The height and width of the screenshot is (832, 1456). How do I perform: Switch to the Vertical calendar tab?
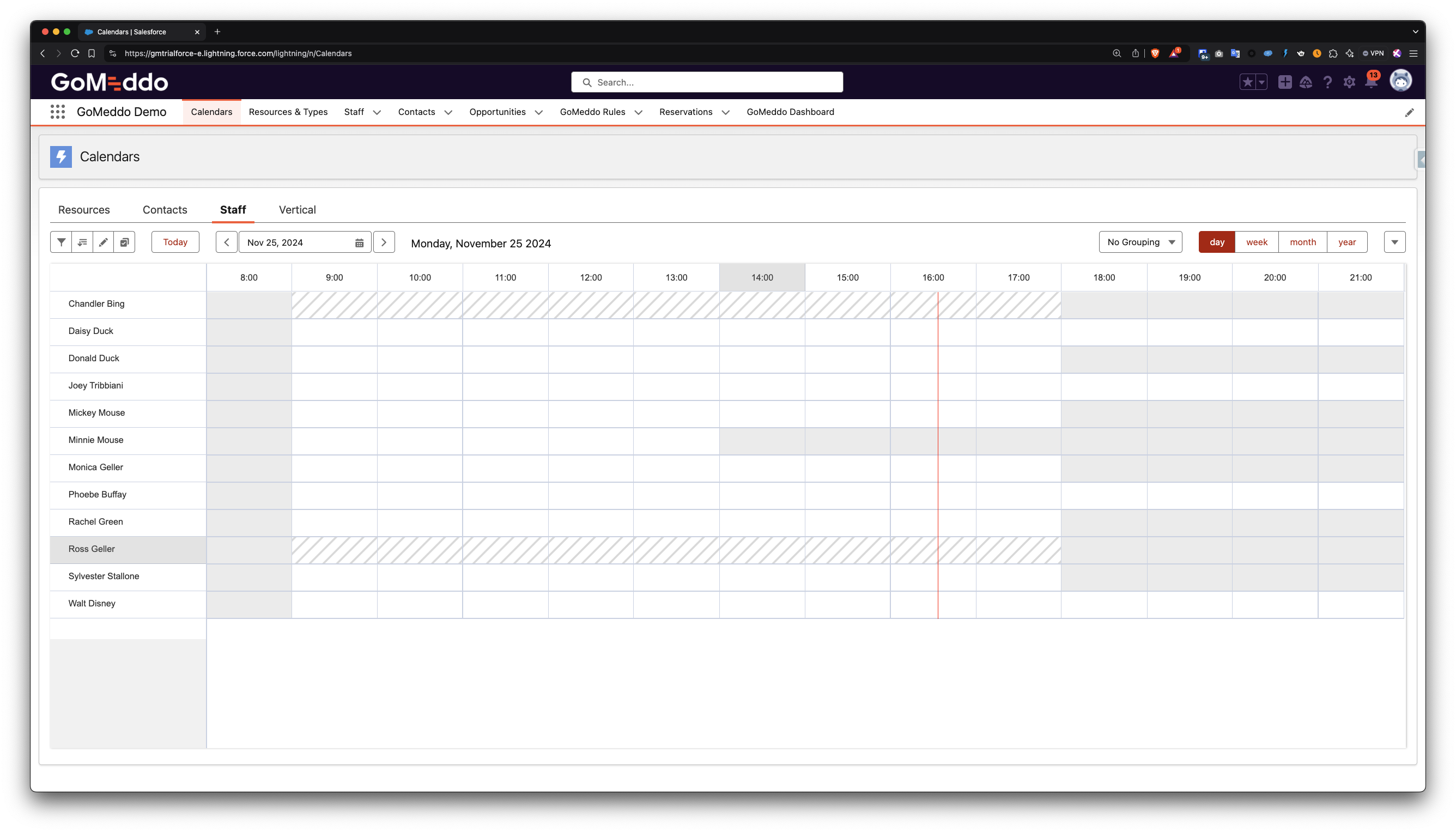coord(297,210)
